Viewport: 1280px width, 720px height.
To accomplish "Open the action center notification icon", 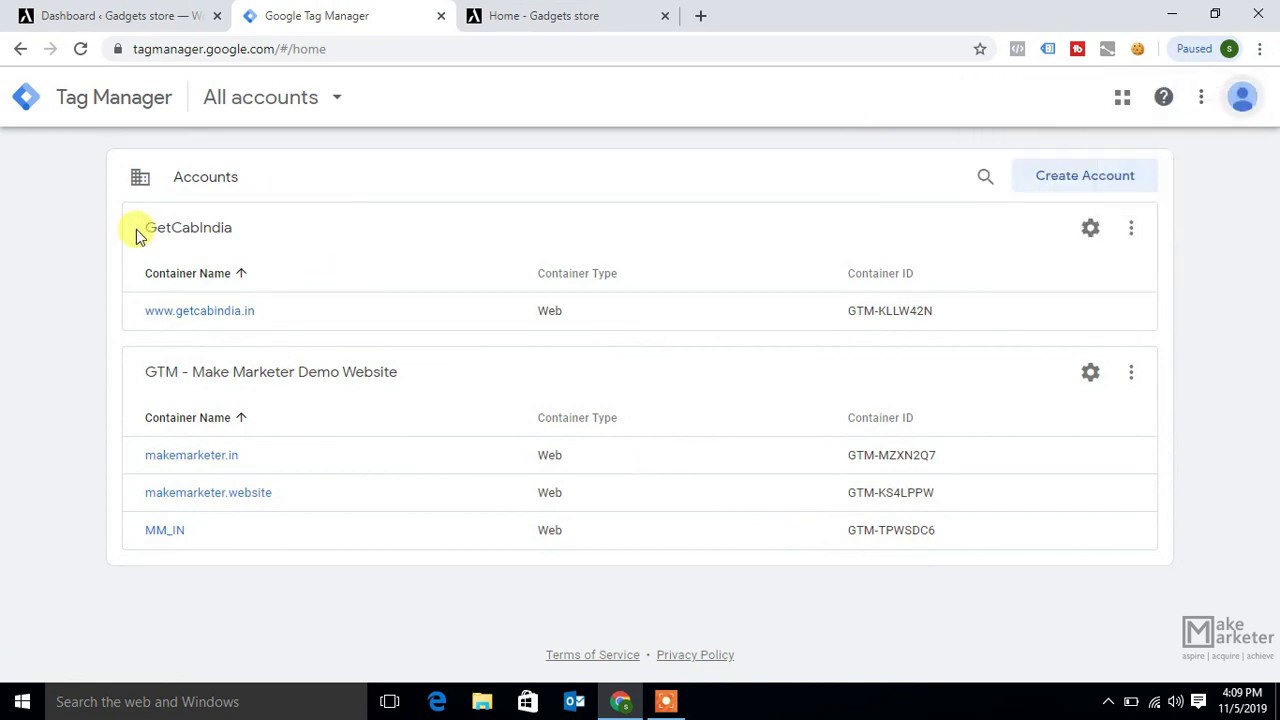I will click(1198, 702).
